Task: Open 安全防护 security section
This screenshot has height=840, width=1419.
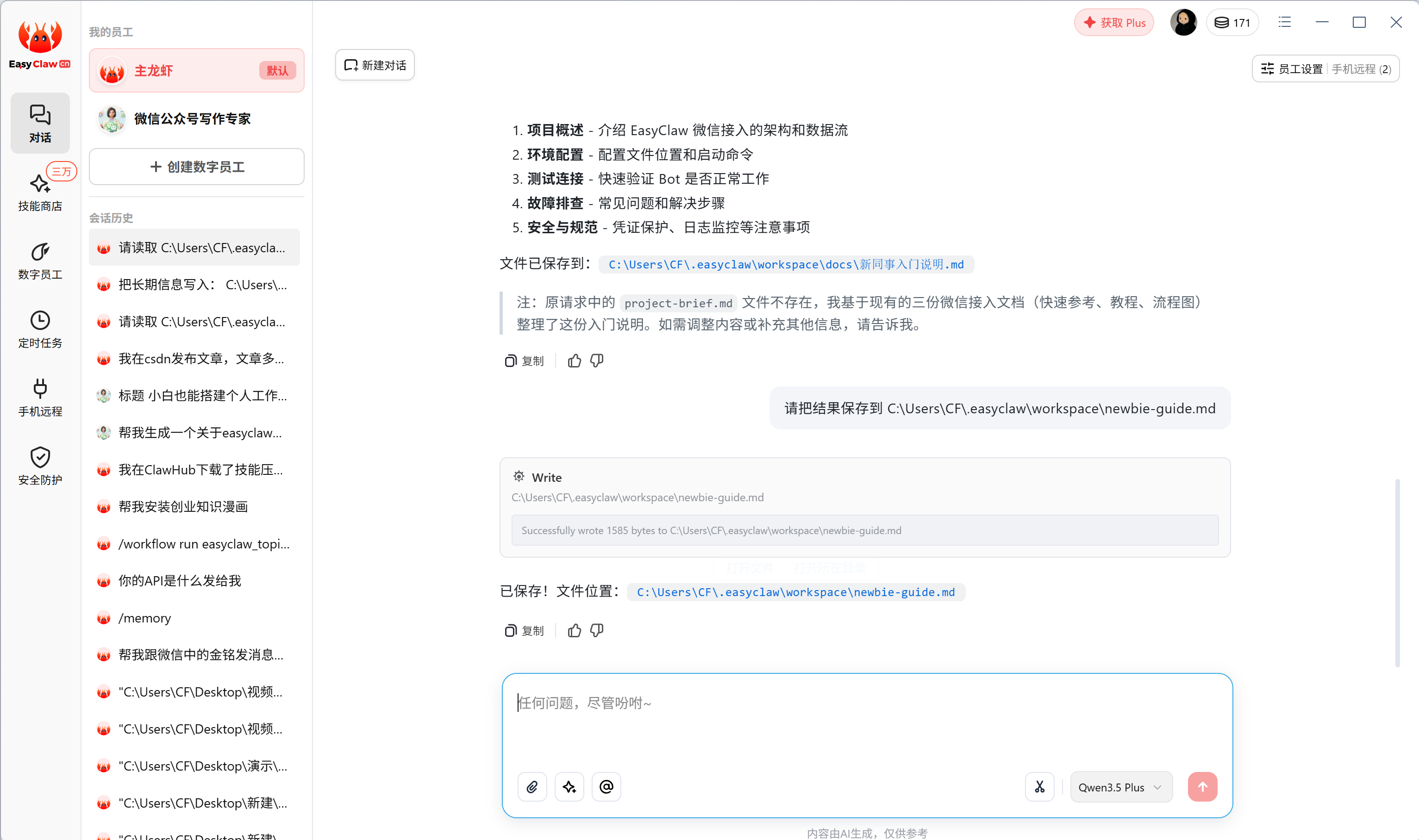Action: tap(40, 467)
